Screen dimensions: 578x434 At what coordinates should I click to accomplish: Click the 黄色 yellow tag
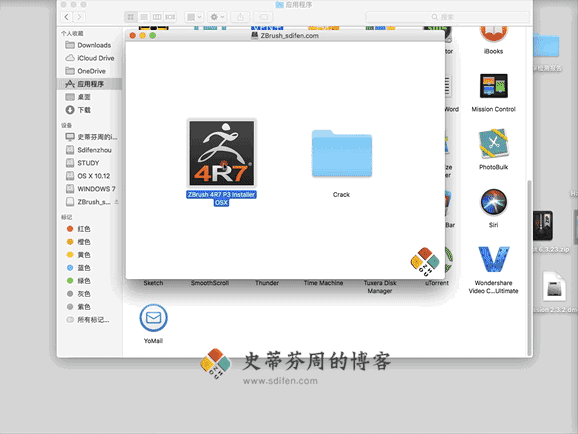pos(89,255)
